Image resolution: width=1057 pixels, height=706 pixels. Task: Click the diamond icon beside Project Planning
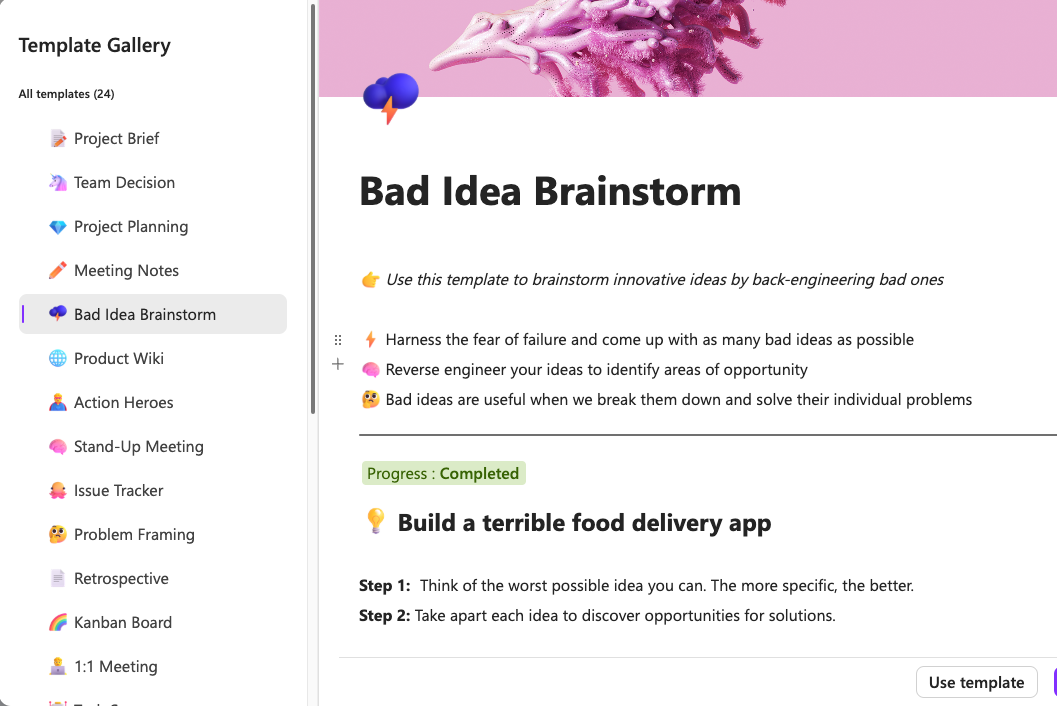58,227
